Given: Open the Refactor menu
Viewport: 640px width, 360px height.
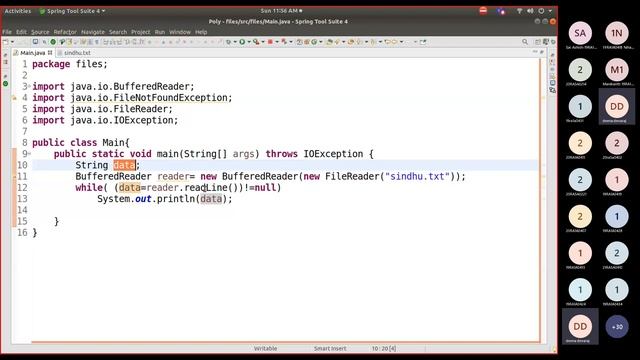Looking at the screenshot, I should (x=65, y=32).
